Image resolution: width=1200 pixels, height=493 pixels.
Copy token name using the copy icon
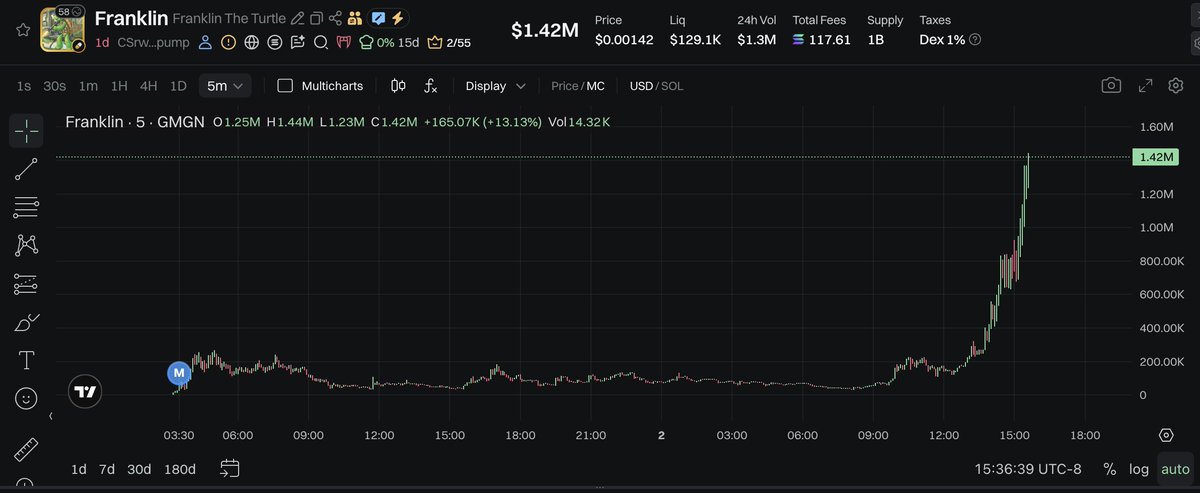tap(316, 18)
